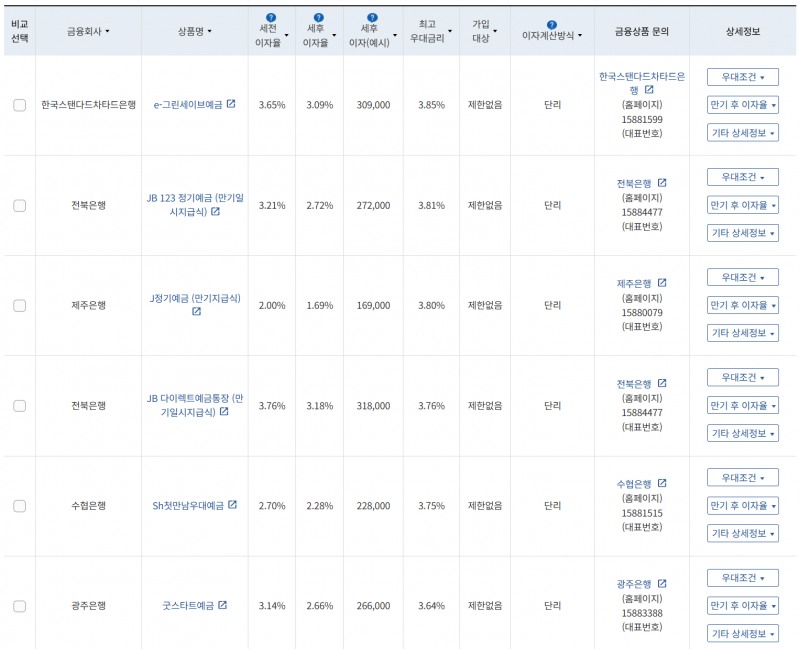Click external link icon next to 굿스타트예금
The width and height of the screenshot is (800, 649).
point(222,605)
